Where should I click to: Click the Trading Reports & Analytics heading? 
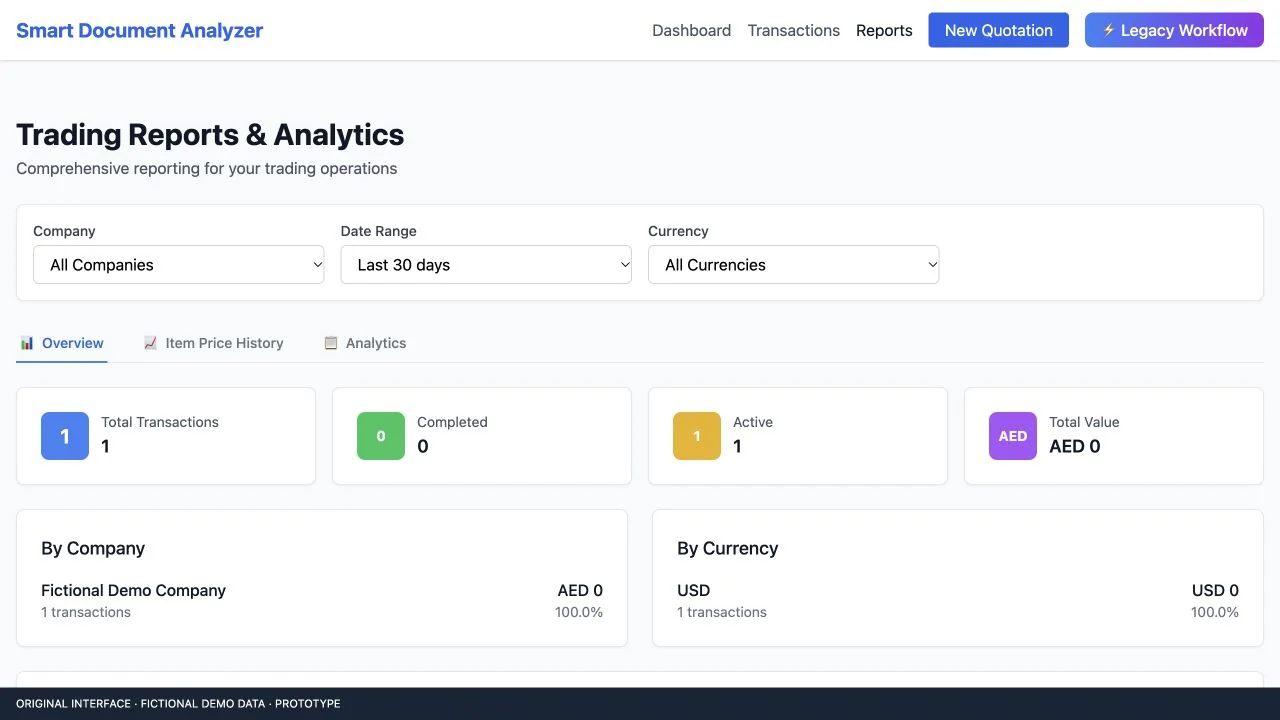(210, 134)
